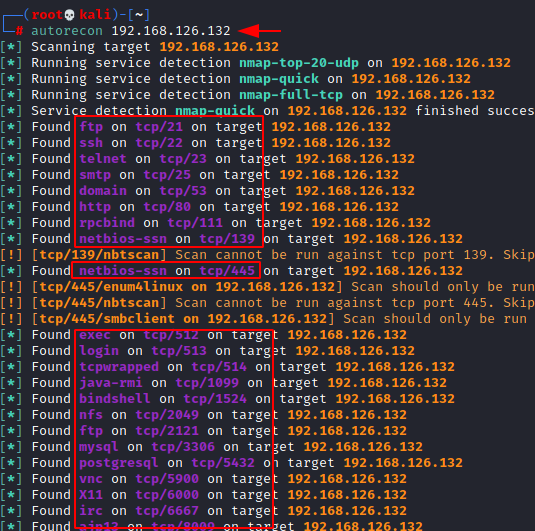The height and width of the screenshot is (531, 535).
Task: Select 'ssh on tcp/22' found line
Action: 131,143
